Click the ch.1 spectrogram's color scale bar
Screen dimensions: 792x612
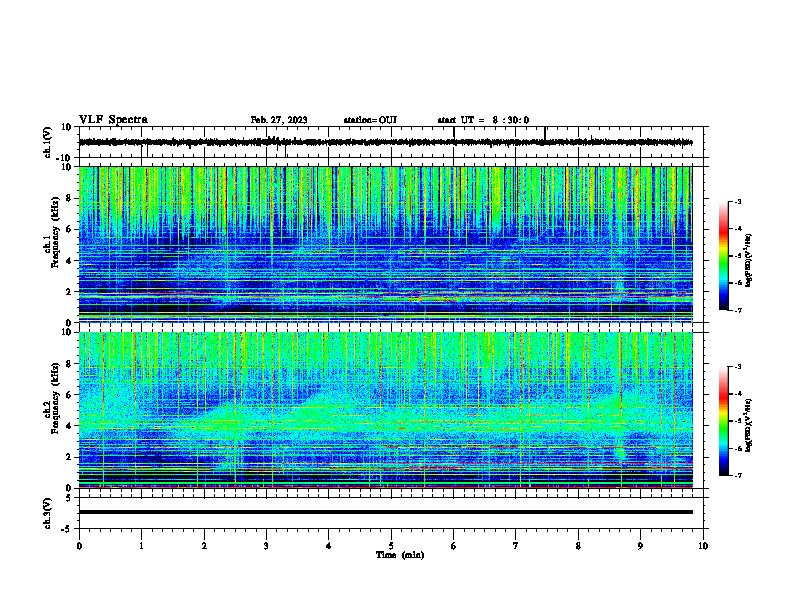click(723, 256)
